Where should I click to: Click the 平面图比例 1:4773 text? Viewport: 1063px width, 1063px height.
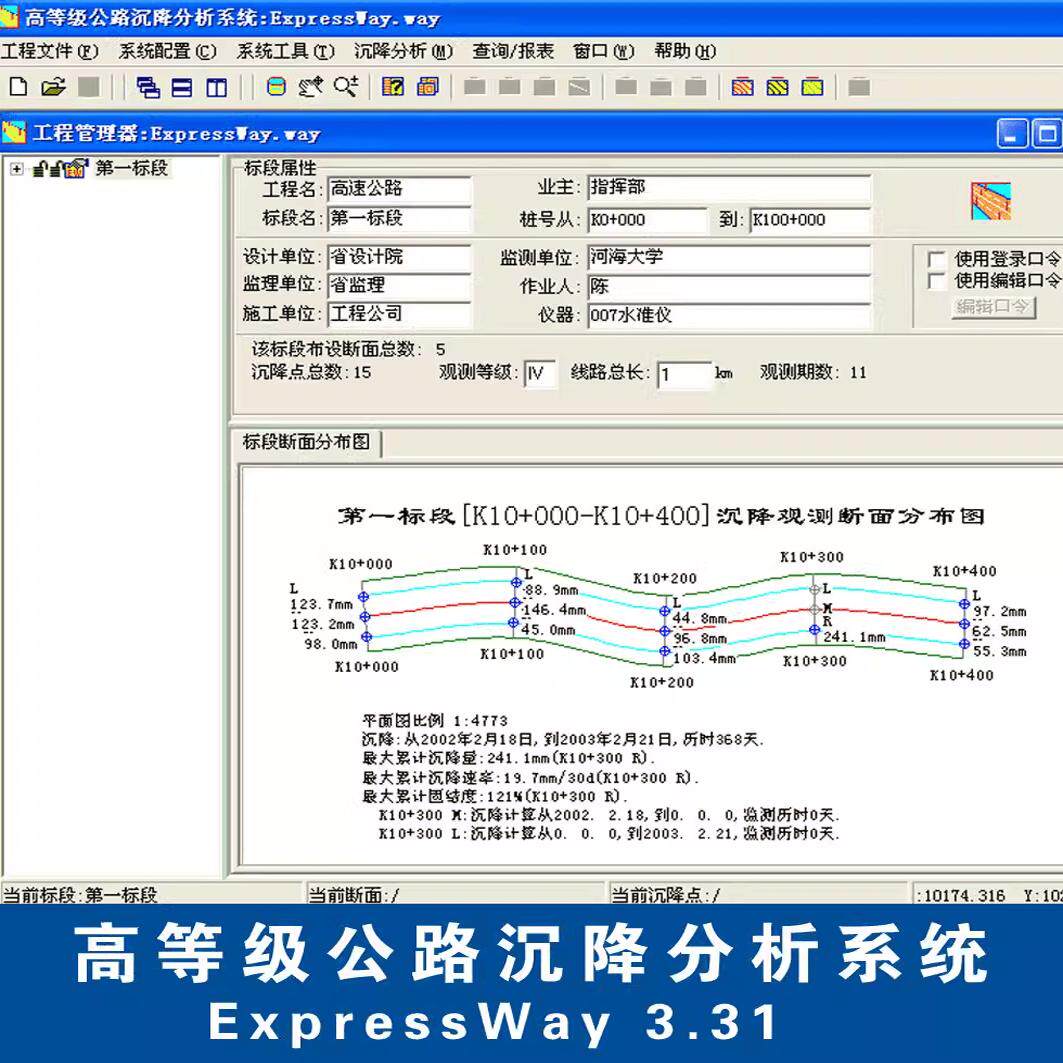pos(435,721)
